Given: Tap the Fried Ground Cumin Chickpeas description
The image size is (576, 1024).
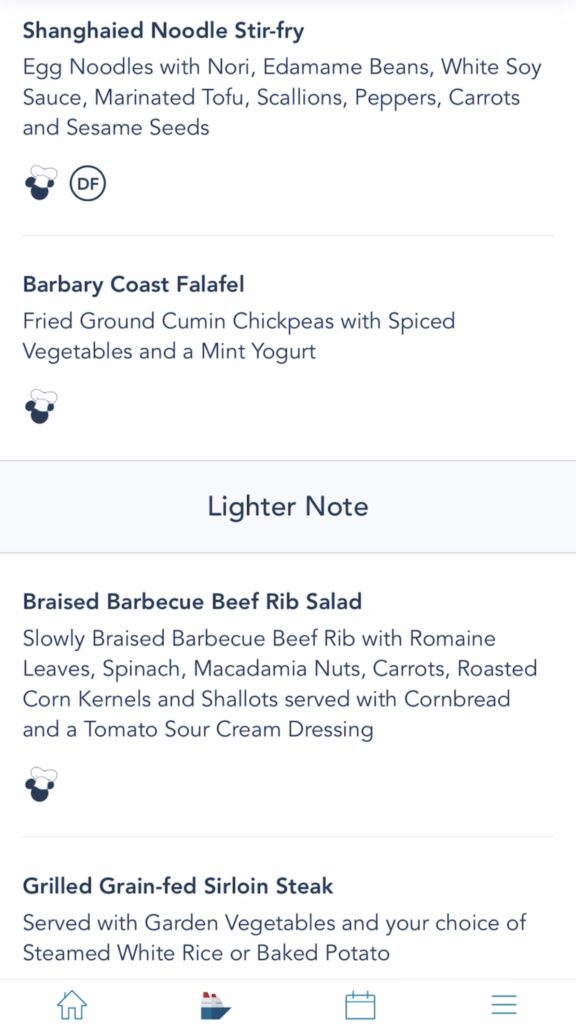Looking at the screenshot, I should tap(239, 336).
